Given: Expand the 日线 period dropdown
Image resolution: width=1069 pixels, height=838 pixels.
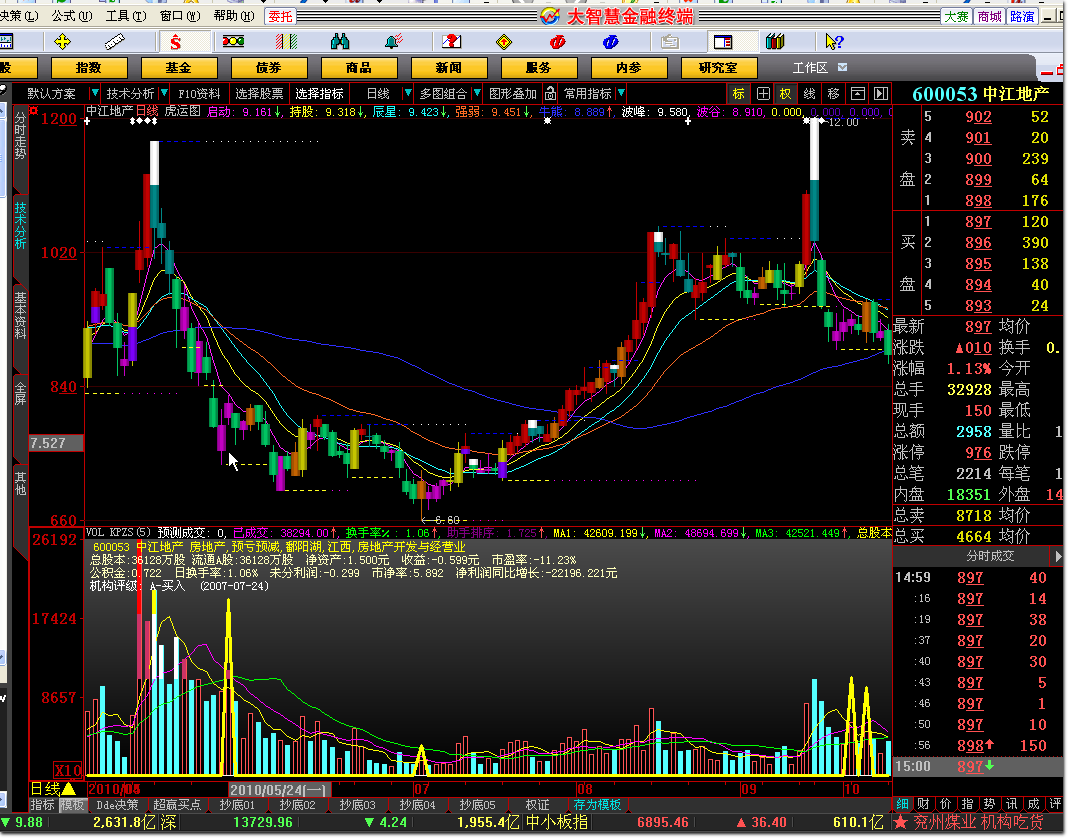Looking at the screenshot, I should [408, 94].
